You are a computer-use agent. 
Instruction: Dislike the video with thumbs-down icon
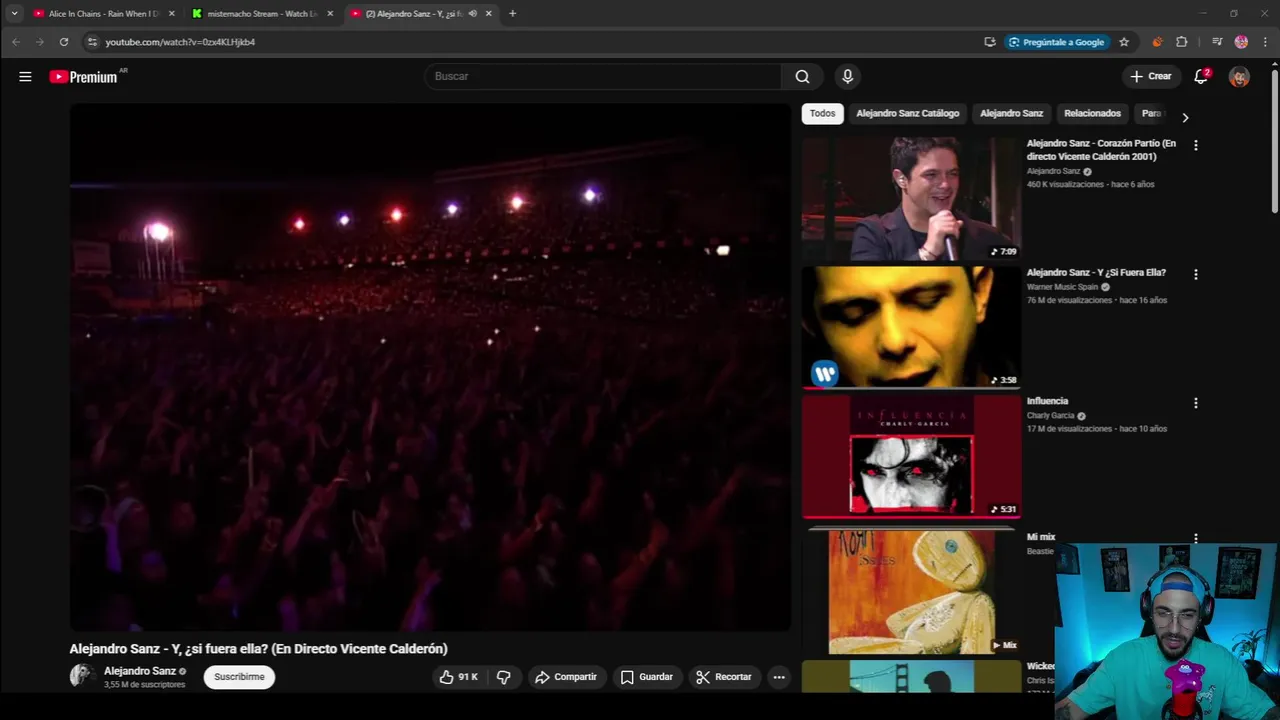pyautogui.click(x=504, y=677)
